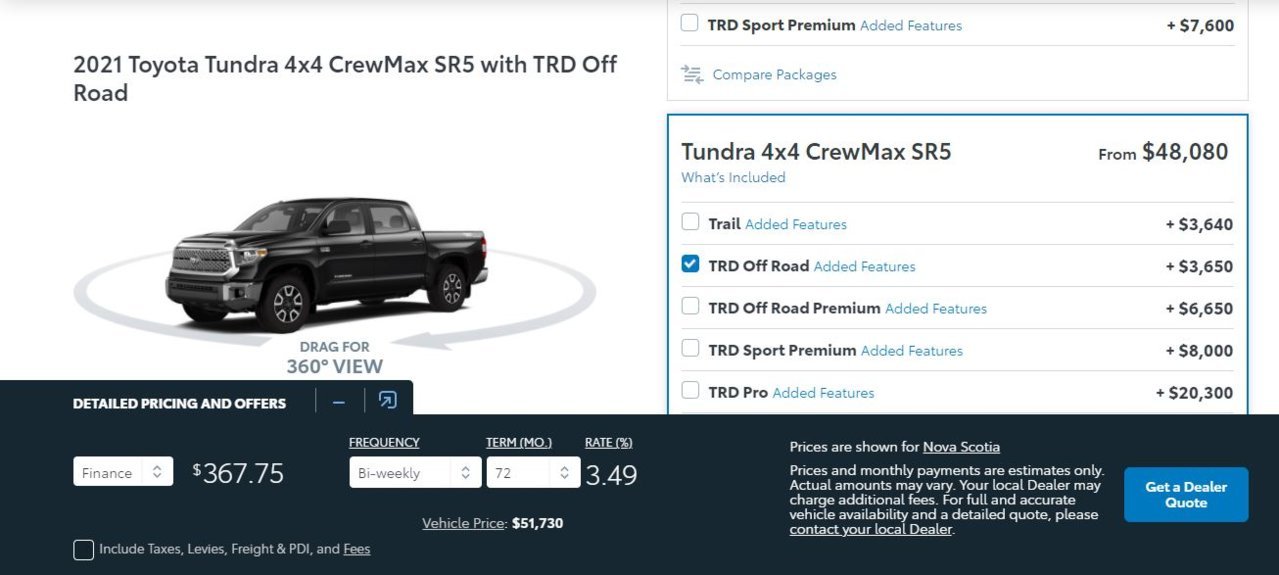The height and width of the screenshot is (575, 1279).
Task: Open the Detailed Pricing and Offers tab
Action: (x=179, y=403)
